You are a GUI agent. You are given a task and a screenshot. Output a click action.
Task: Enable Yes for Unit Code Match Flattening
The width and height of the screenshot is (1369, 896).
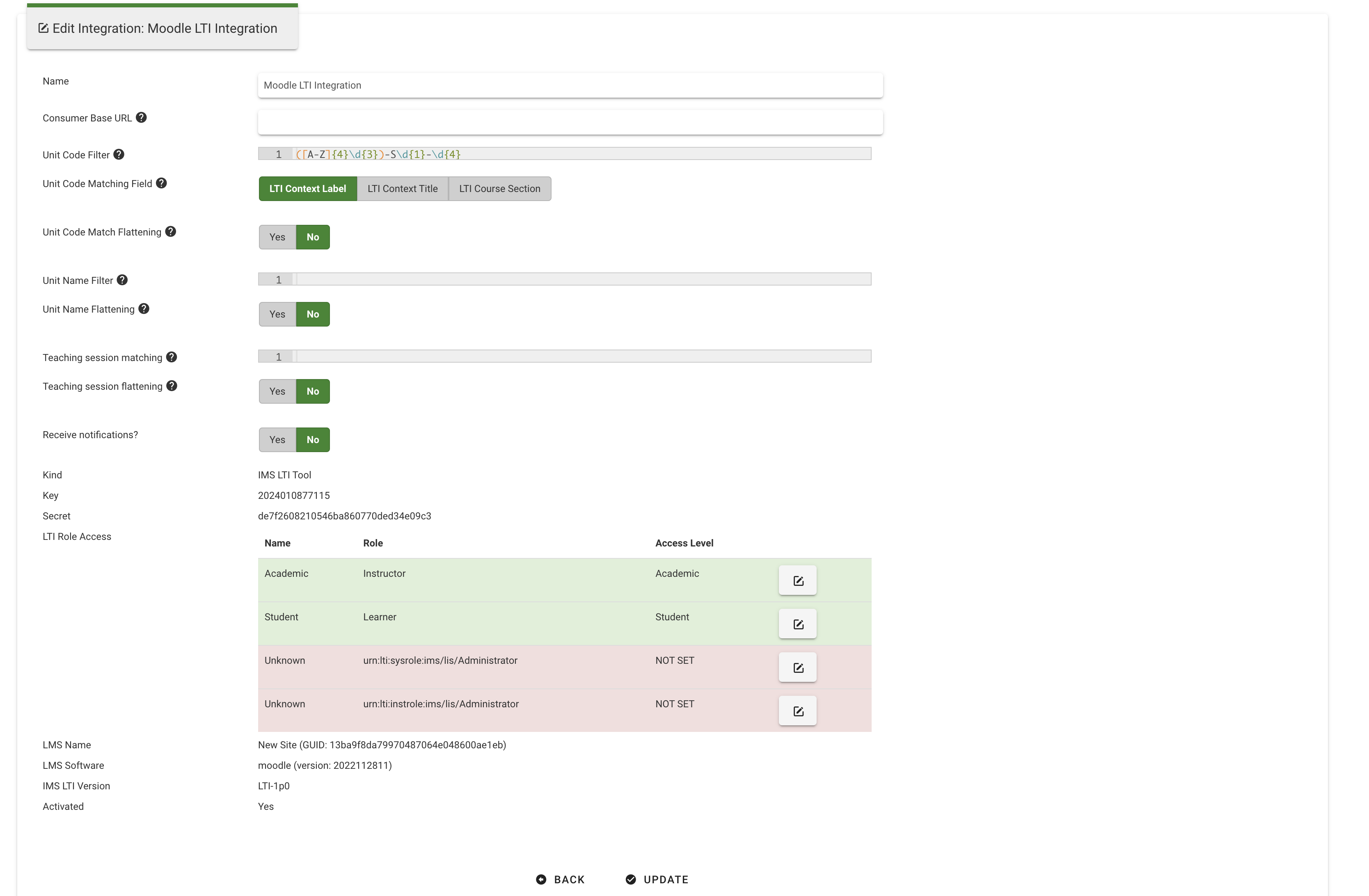(277, 237)
